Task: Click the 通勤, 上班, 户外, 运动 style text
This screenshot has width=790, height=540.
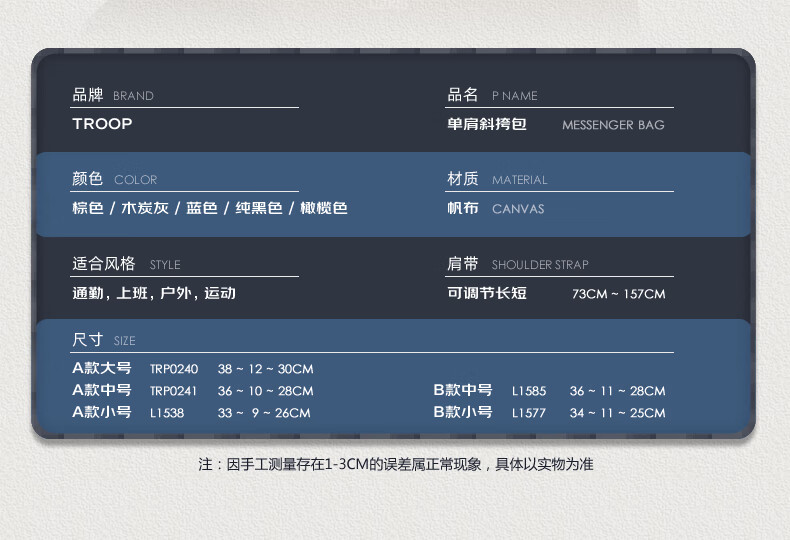Action: [x=154, y=293]
